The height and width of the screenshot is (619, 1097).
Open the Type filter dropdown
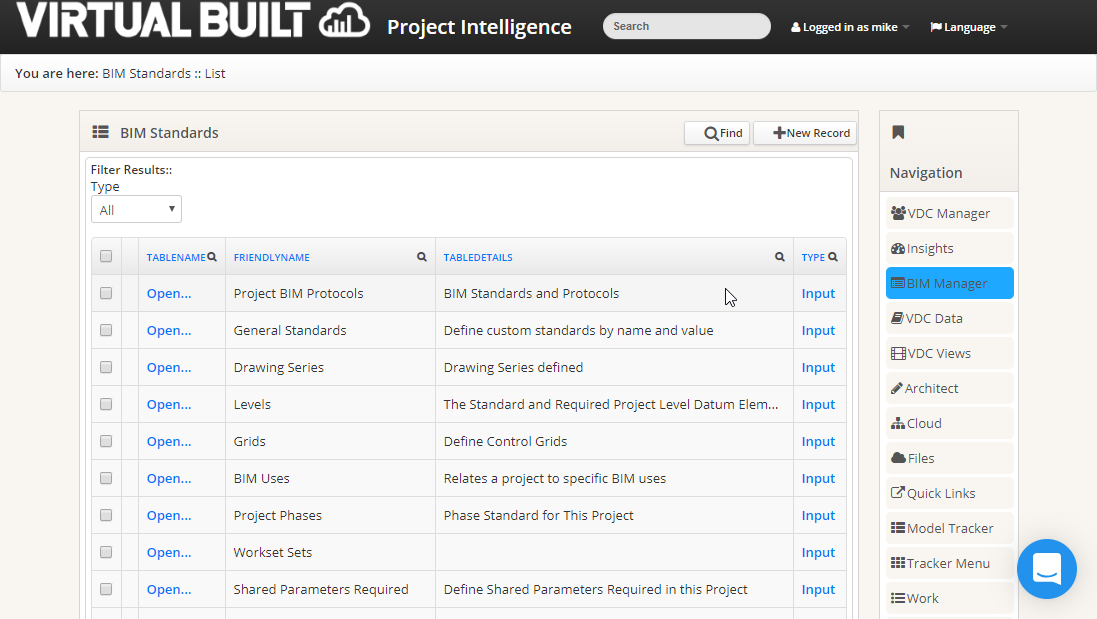click(136, 209)
